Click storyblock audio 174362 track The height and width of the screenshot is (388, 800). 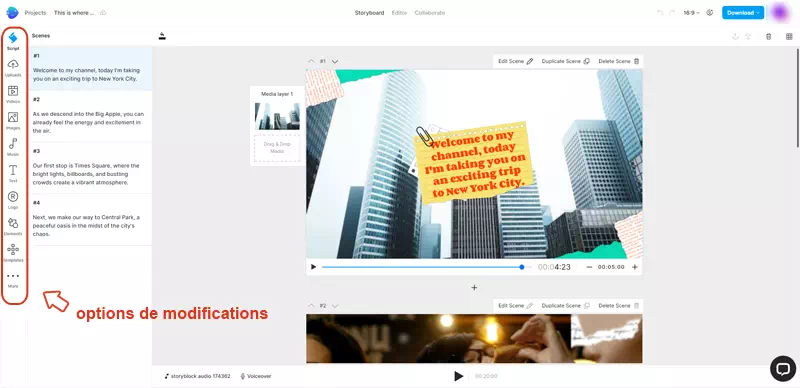[197, 376]
